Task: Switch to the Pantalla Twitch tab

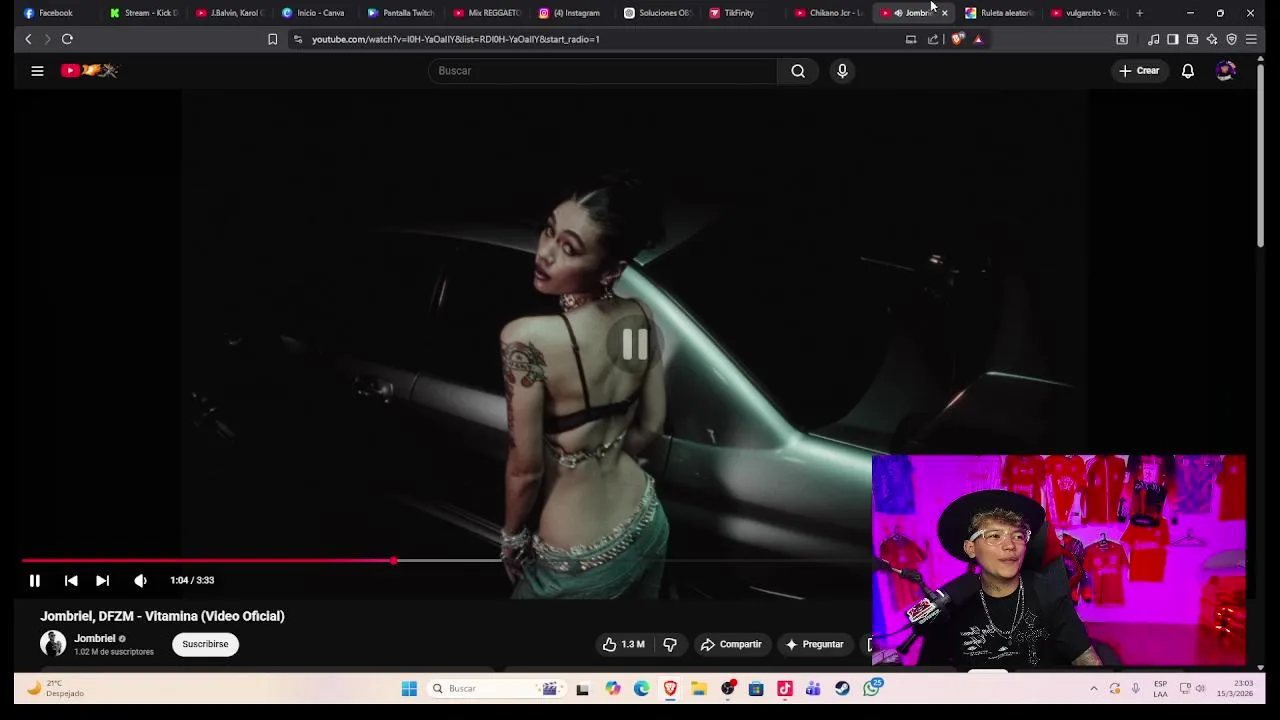Action: tap(402, 13)
